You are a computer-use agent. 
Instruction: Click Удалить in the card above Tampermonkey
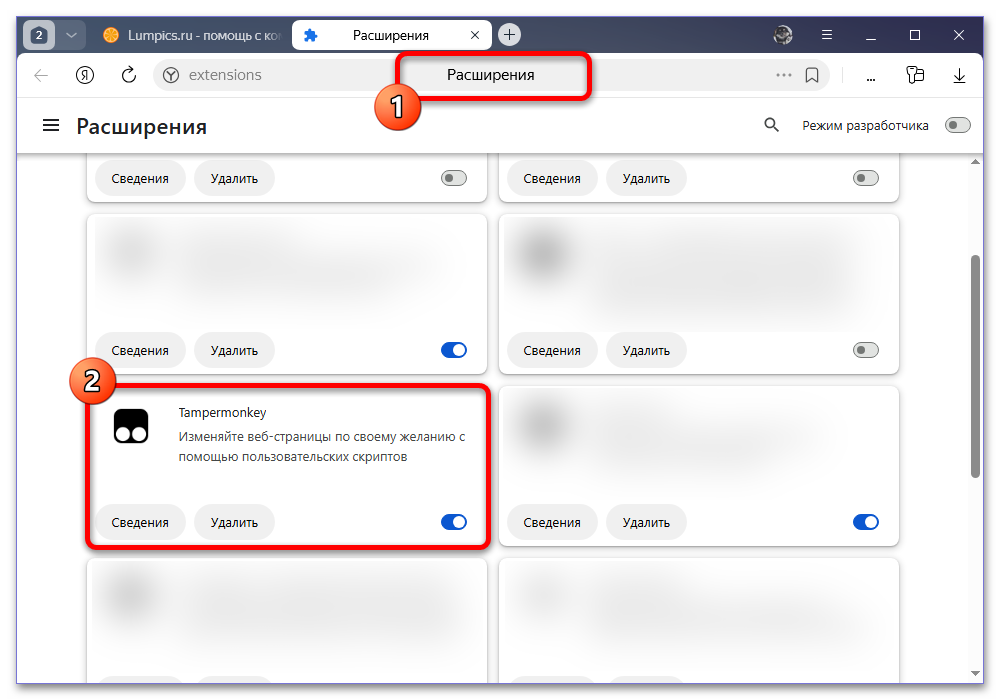click(x=234, y=350)
